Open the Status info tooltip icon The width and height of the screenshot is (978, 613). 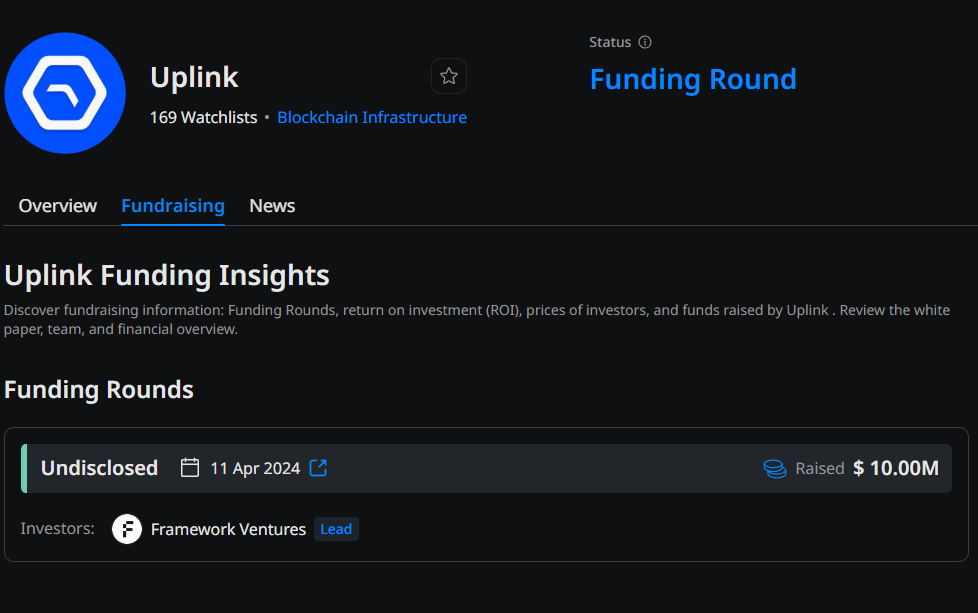[645, 42]
